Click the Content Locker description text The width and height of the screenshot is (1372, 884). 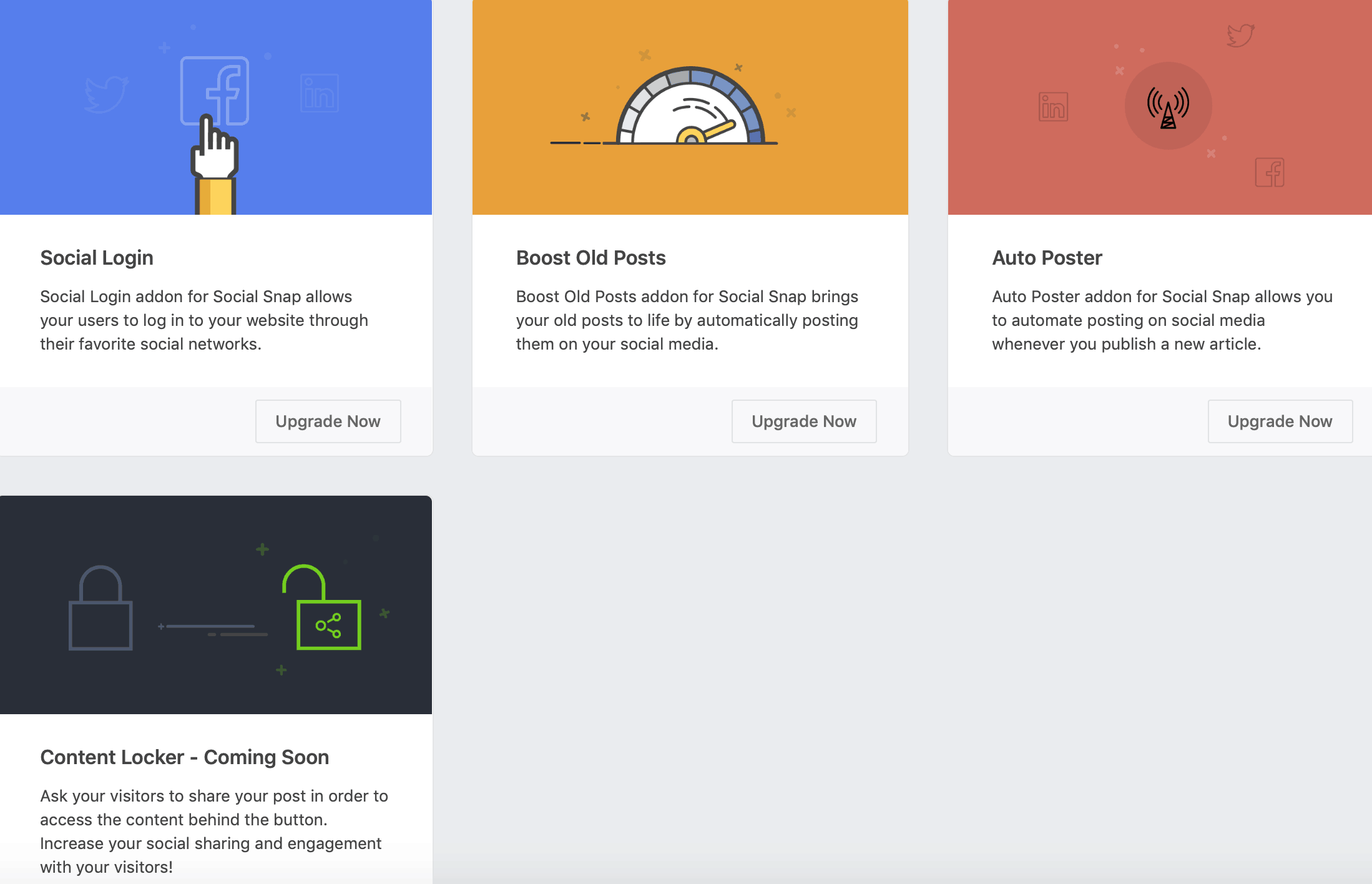click(x=213, y=831)
